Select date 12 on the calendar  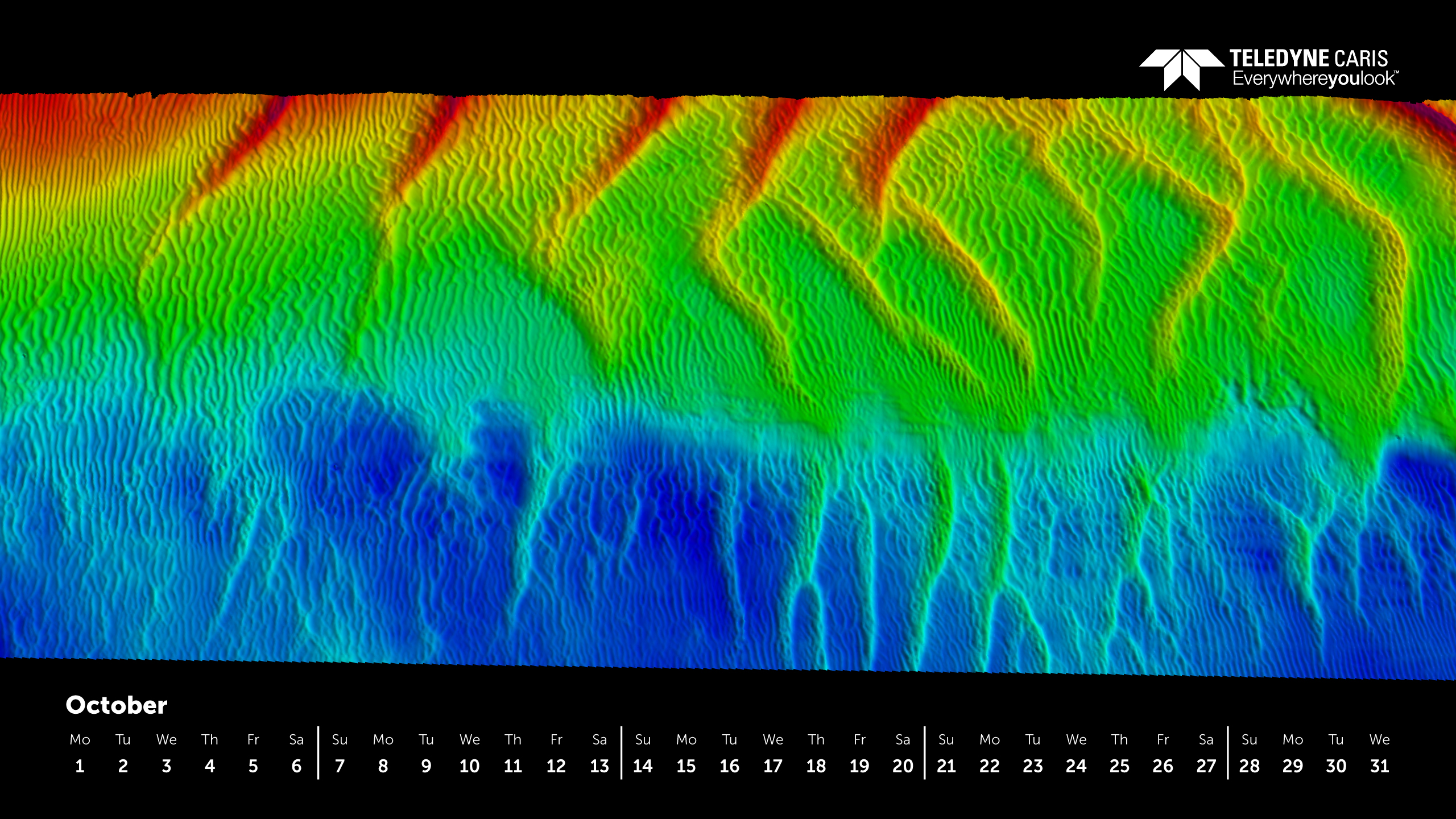click(556, 766)
